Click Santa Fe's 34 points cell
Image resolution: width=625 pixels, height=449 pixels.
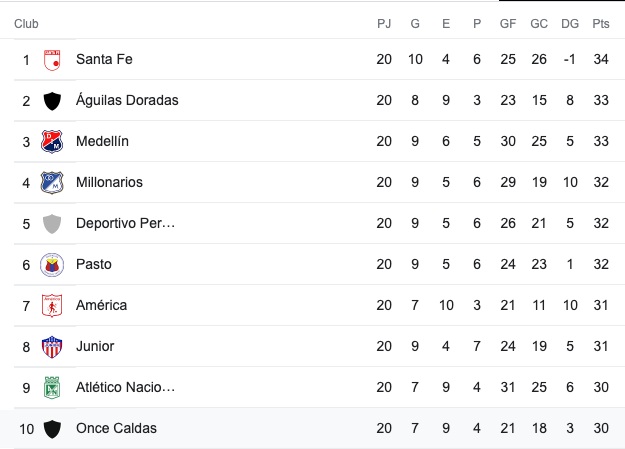[600, 60]
